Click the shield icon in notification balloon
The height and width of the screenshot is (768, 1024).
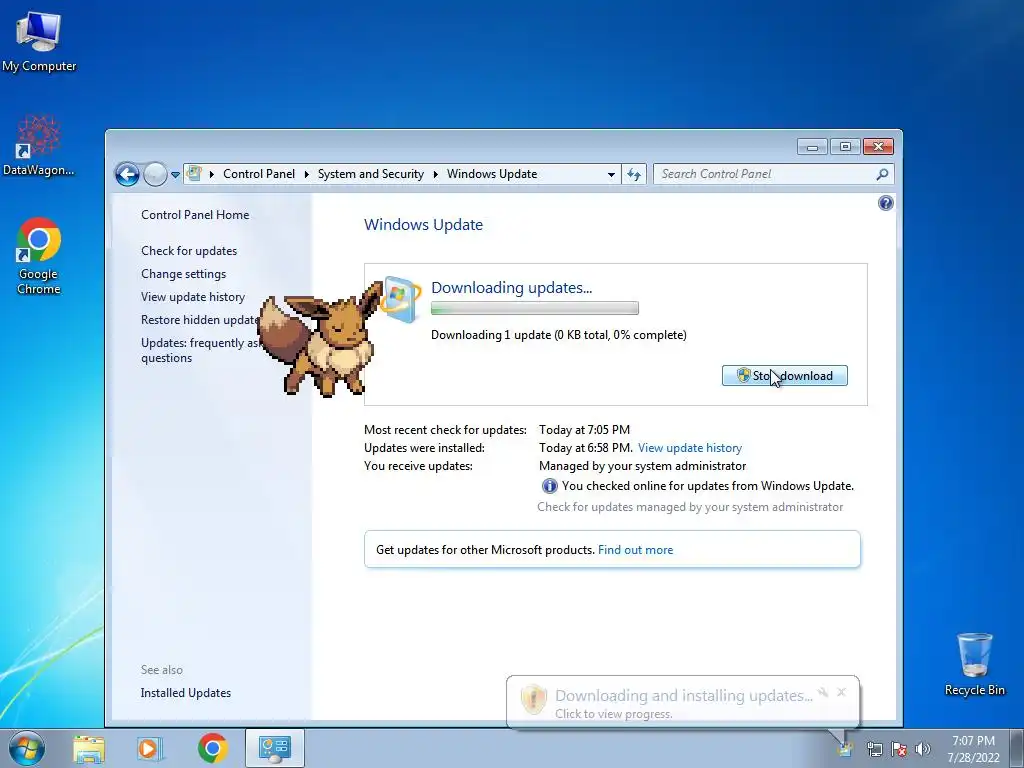(x=533, y=699)
